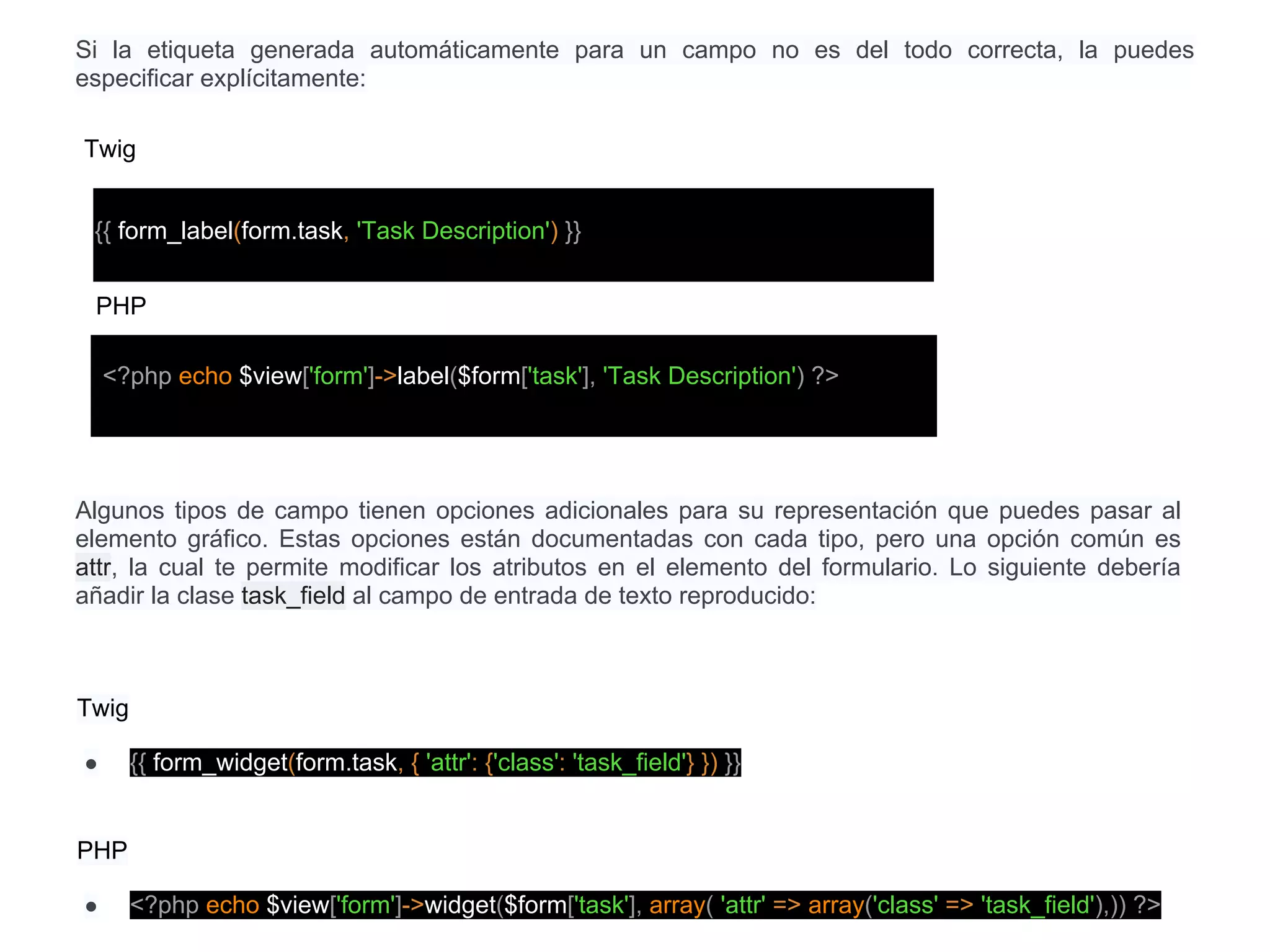This screenshot has width=1270, height=952.
Task: Click the text 'especificar explícitamente:'
Action: 221,79
